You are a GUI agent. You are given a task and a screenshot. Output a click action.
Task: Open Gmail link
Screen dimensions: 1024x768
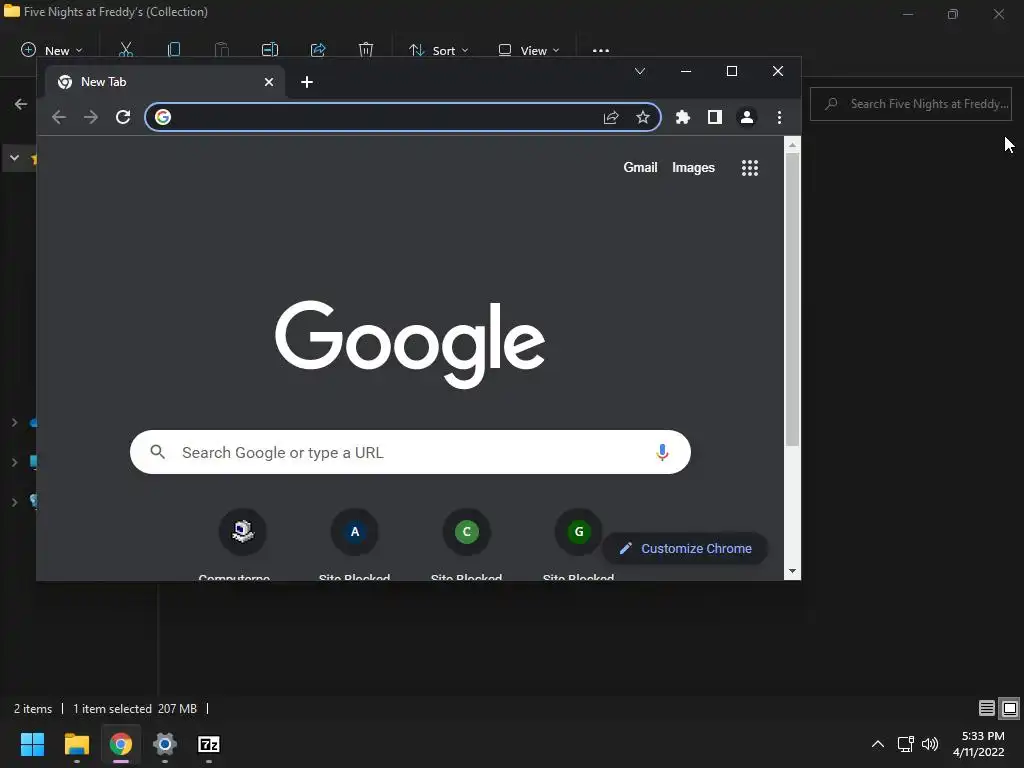pyautogui.click(x=640, y=167)
